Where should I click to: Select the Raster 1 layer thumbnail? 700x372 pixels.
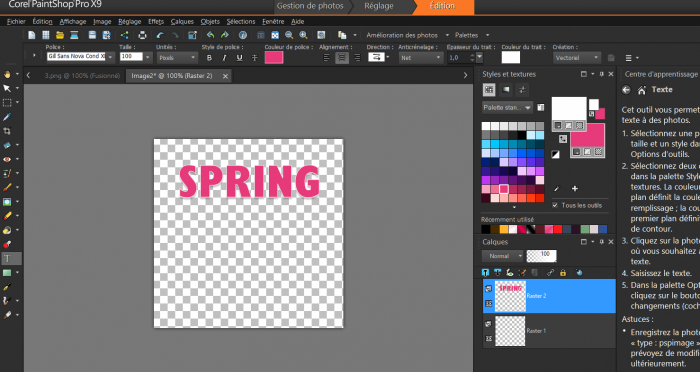coord(510,331)
